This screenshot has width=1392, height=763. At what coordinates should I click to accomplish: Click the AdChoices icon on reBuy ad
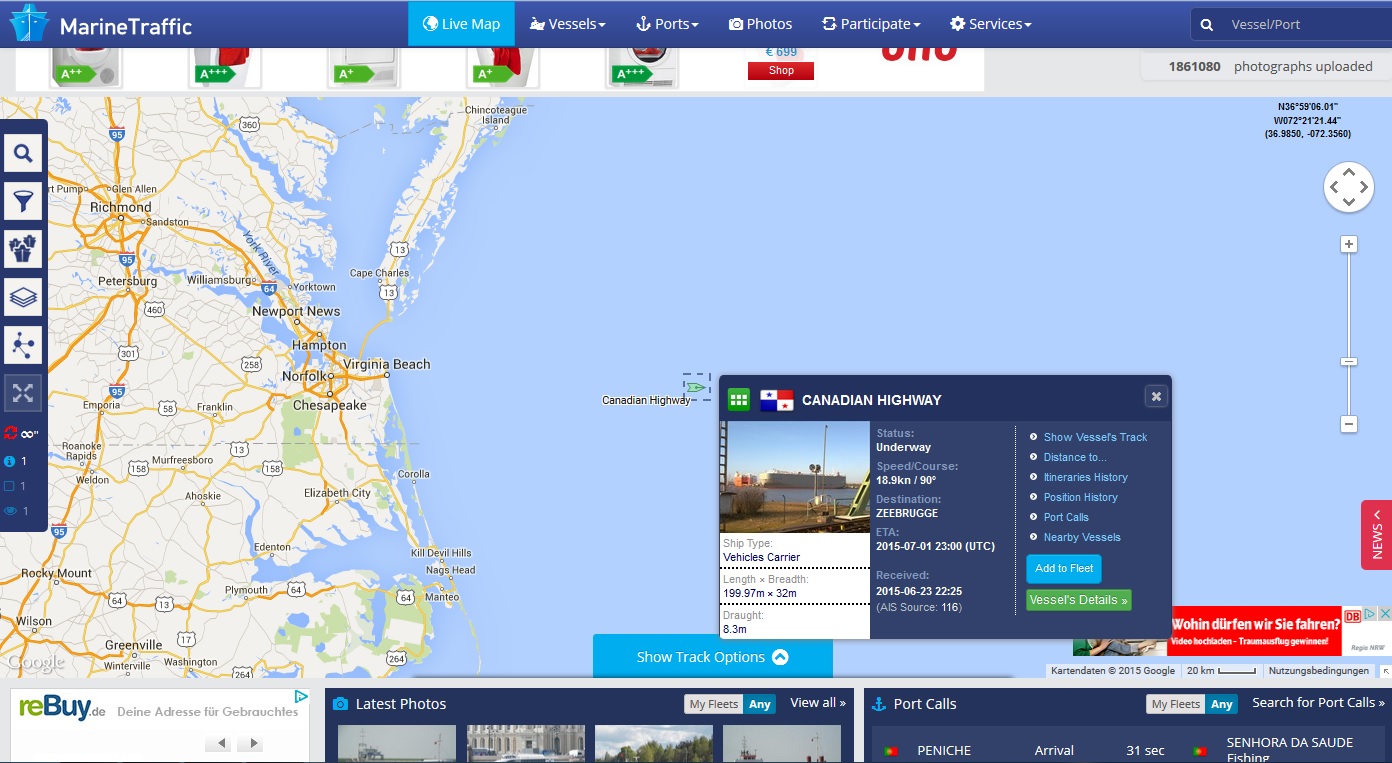point(300,696)
